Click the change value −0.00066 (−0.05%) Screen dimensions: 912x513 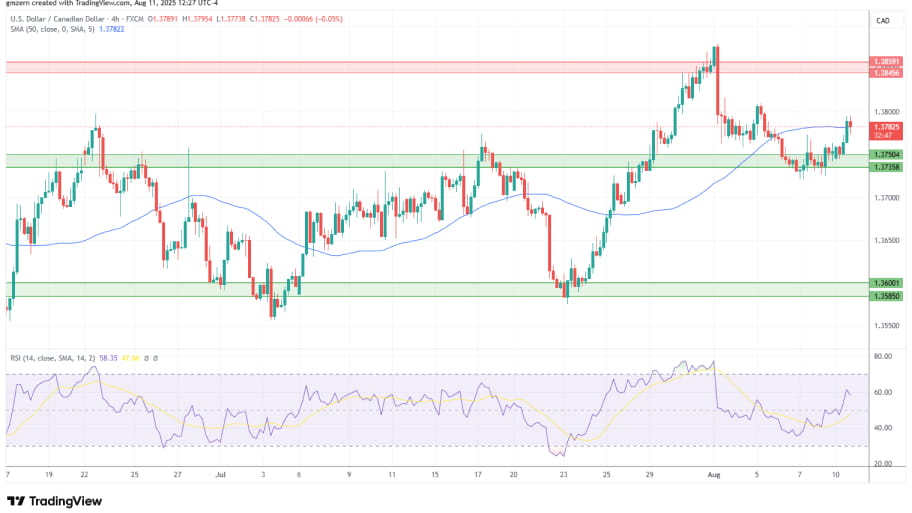click(x=313, y=19)
